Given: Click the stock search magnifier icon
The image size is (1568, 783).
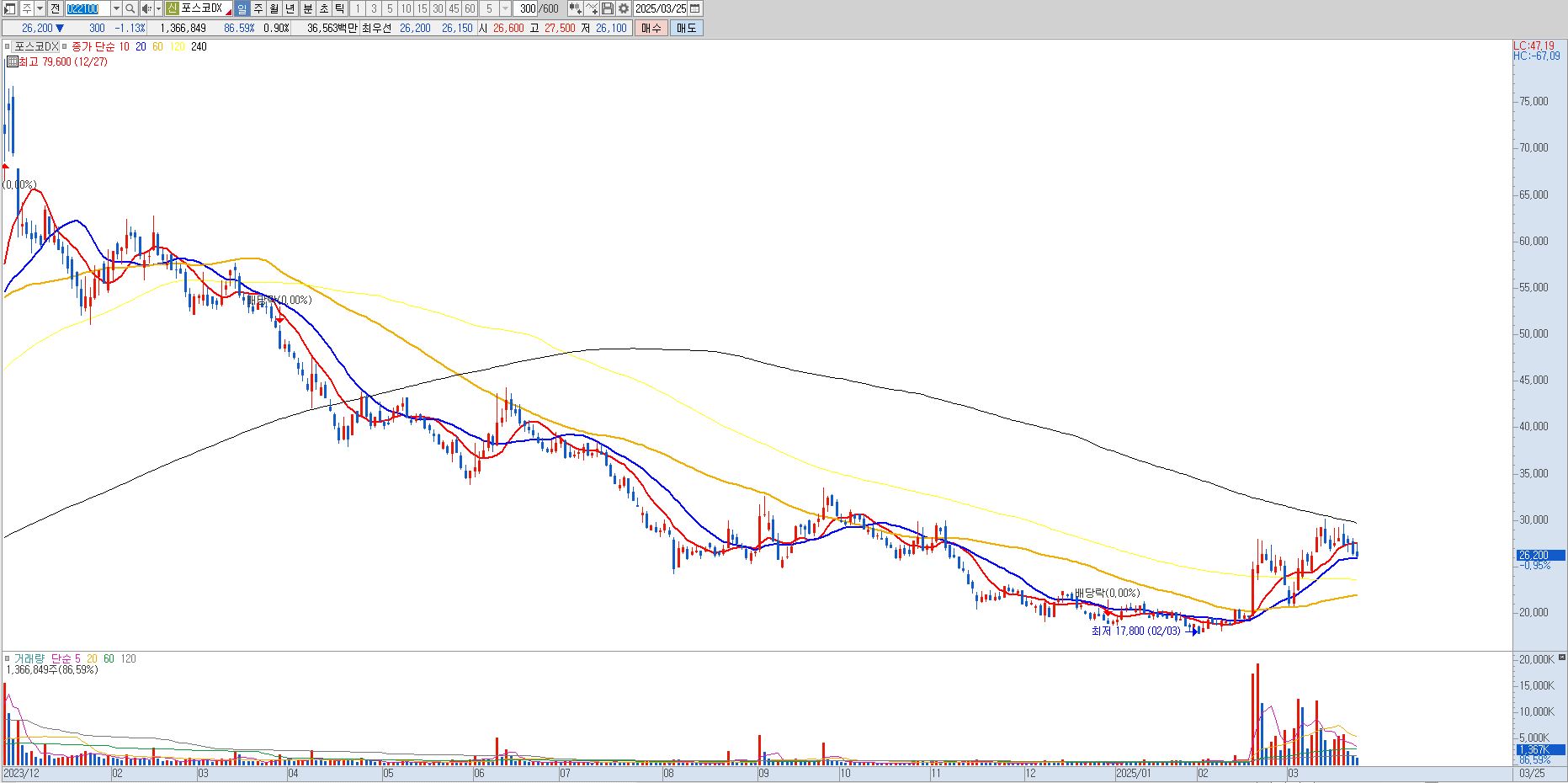Looking at the screenshot, I should (130, 8).
